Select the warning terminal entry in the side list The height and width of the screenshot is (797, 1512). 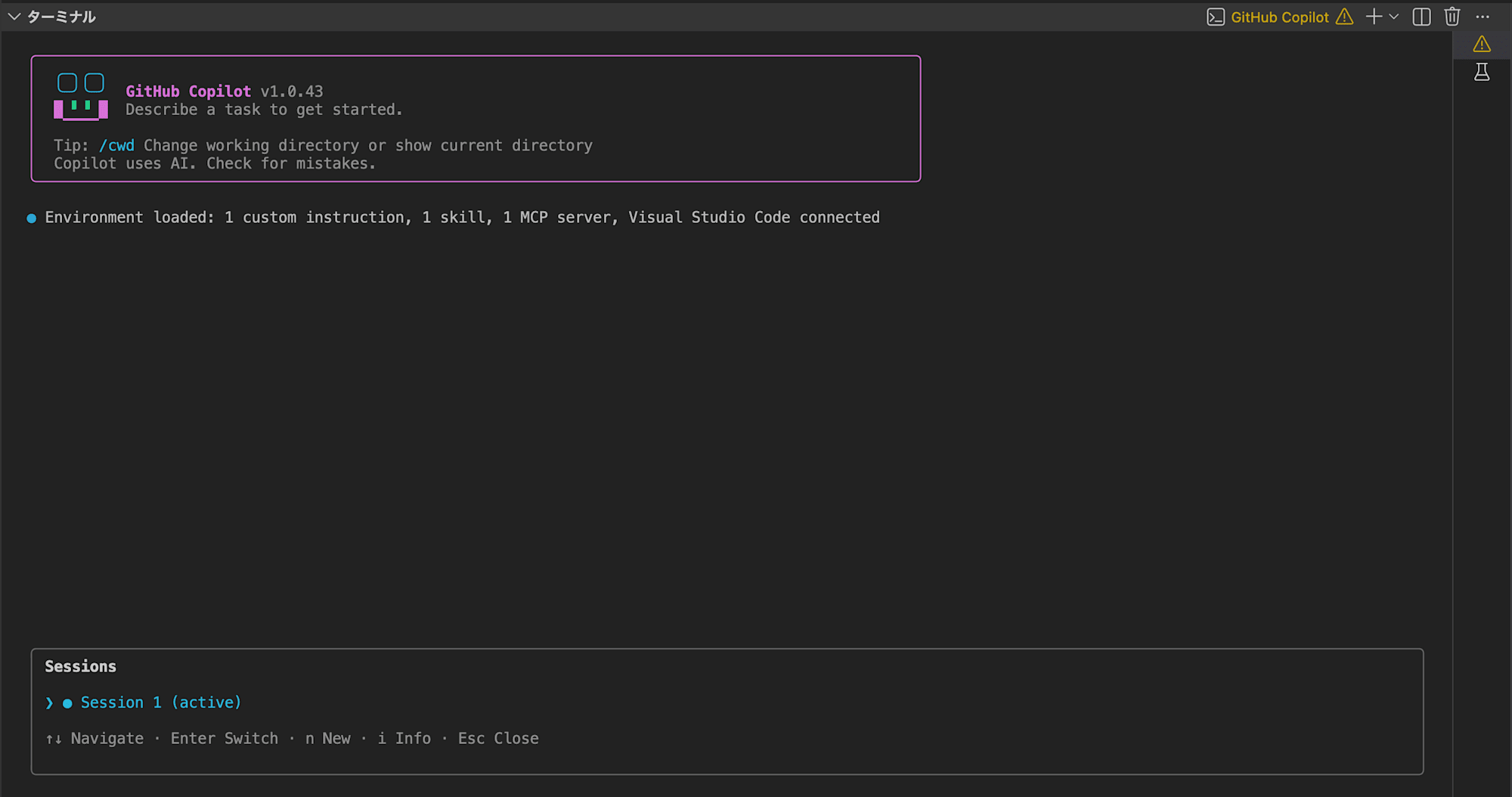(1482, 45)
